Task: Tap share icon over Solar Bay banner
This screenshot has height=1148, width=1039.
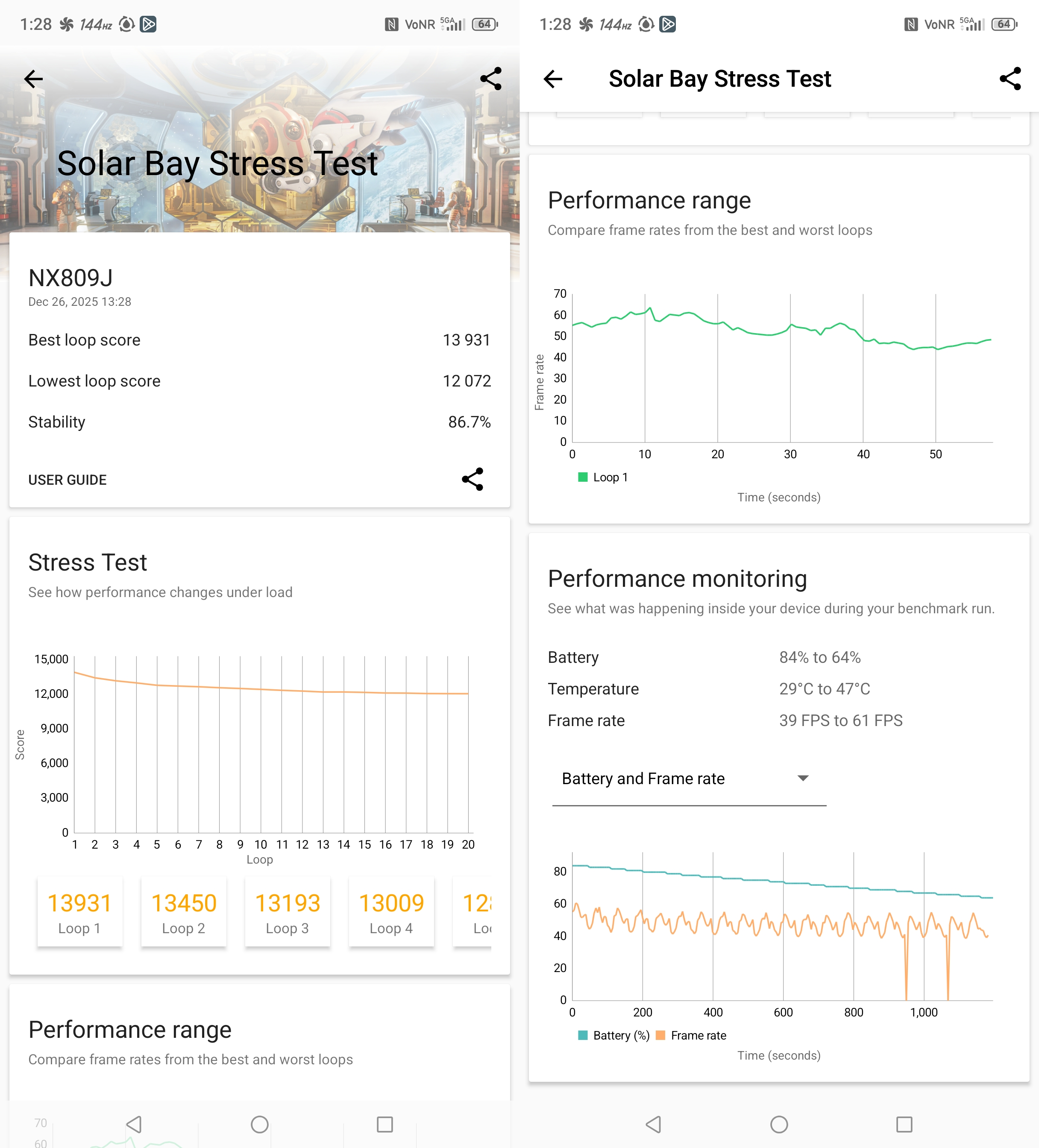Action: tap(490, 79)
